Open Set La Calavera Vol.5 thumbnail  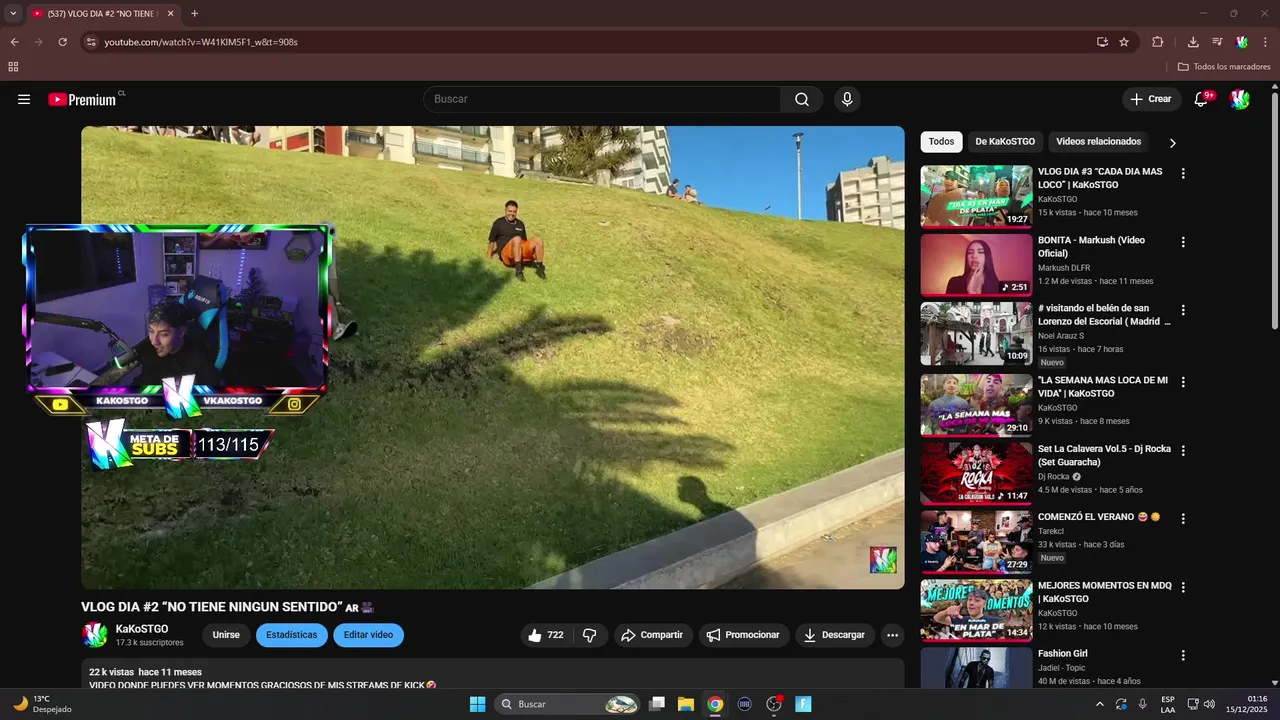click(976, 473)
